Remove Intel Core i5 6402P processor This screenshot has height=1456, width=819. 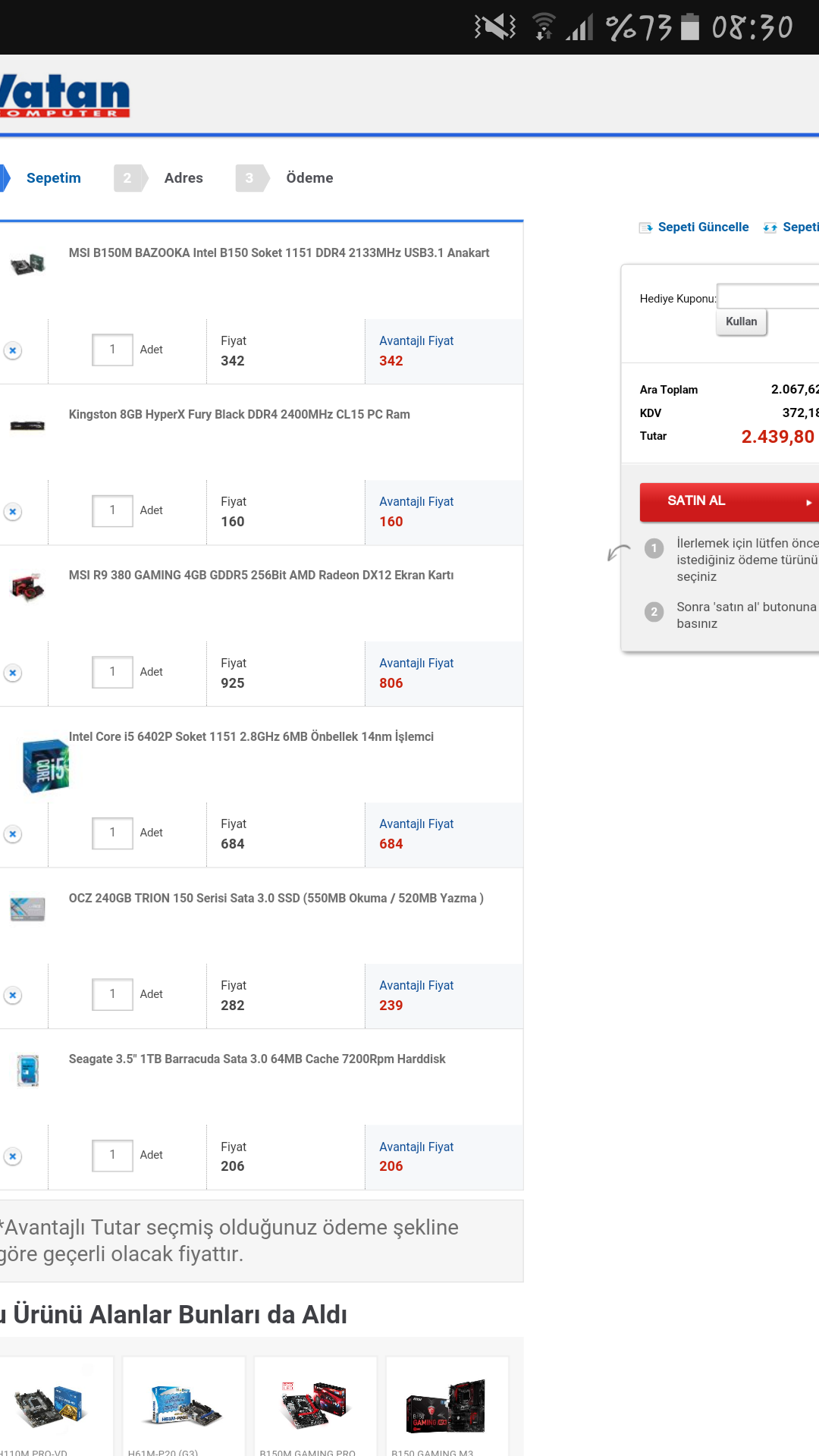coord(13,834)
